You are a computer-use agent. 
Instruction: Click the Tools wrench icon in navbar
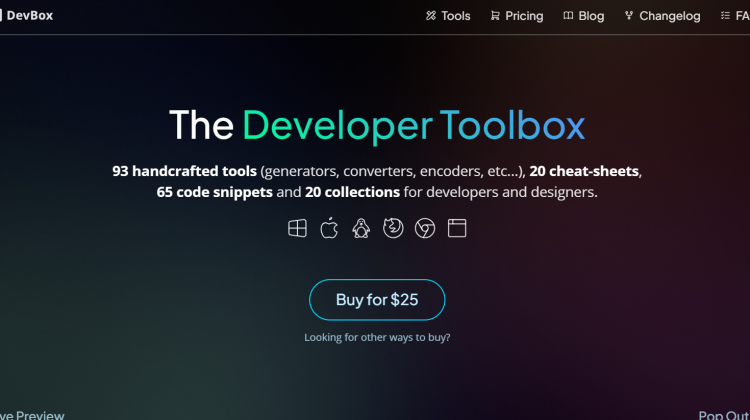pos(431,16)
